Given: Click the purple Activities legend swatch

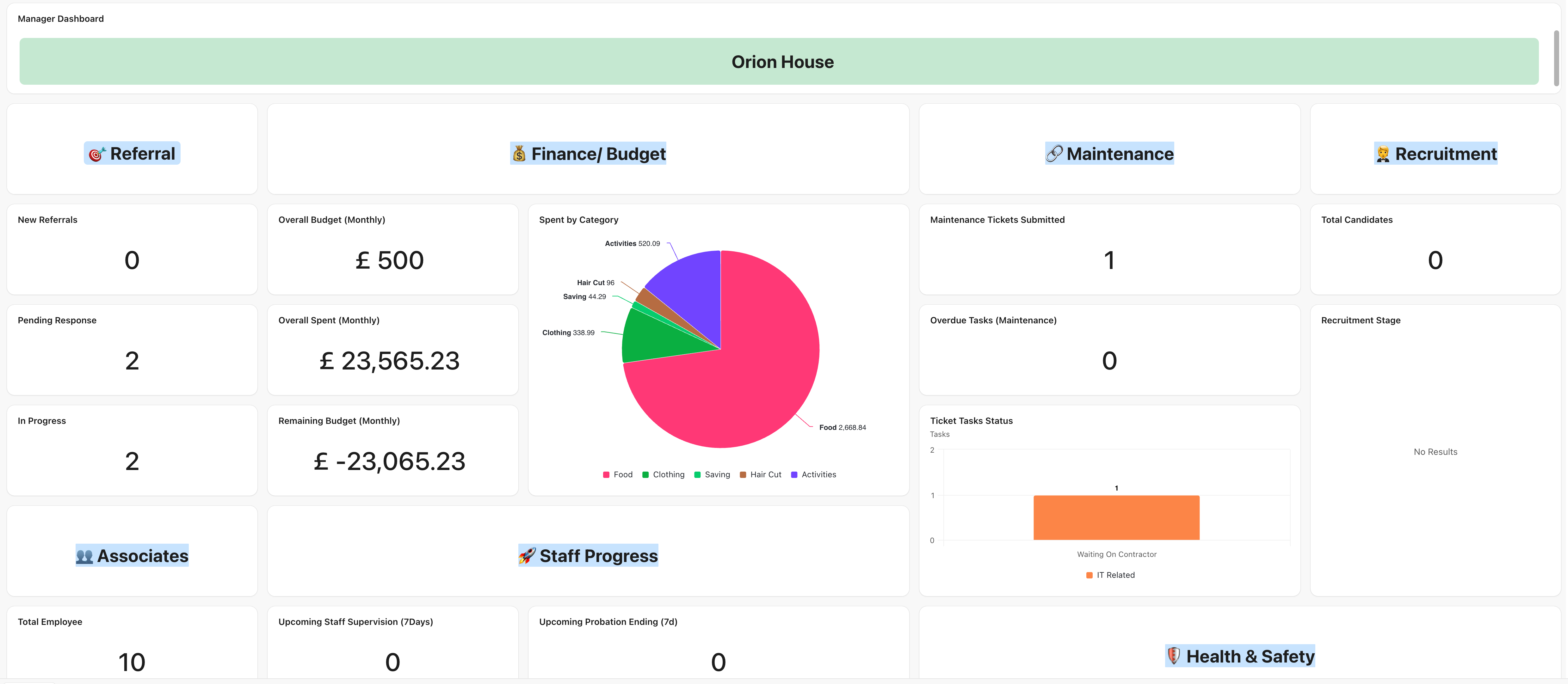Looking at the screenshot, I should [x=794, y=475].
